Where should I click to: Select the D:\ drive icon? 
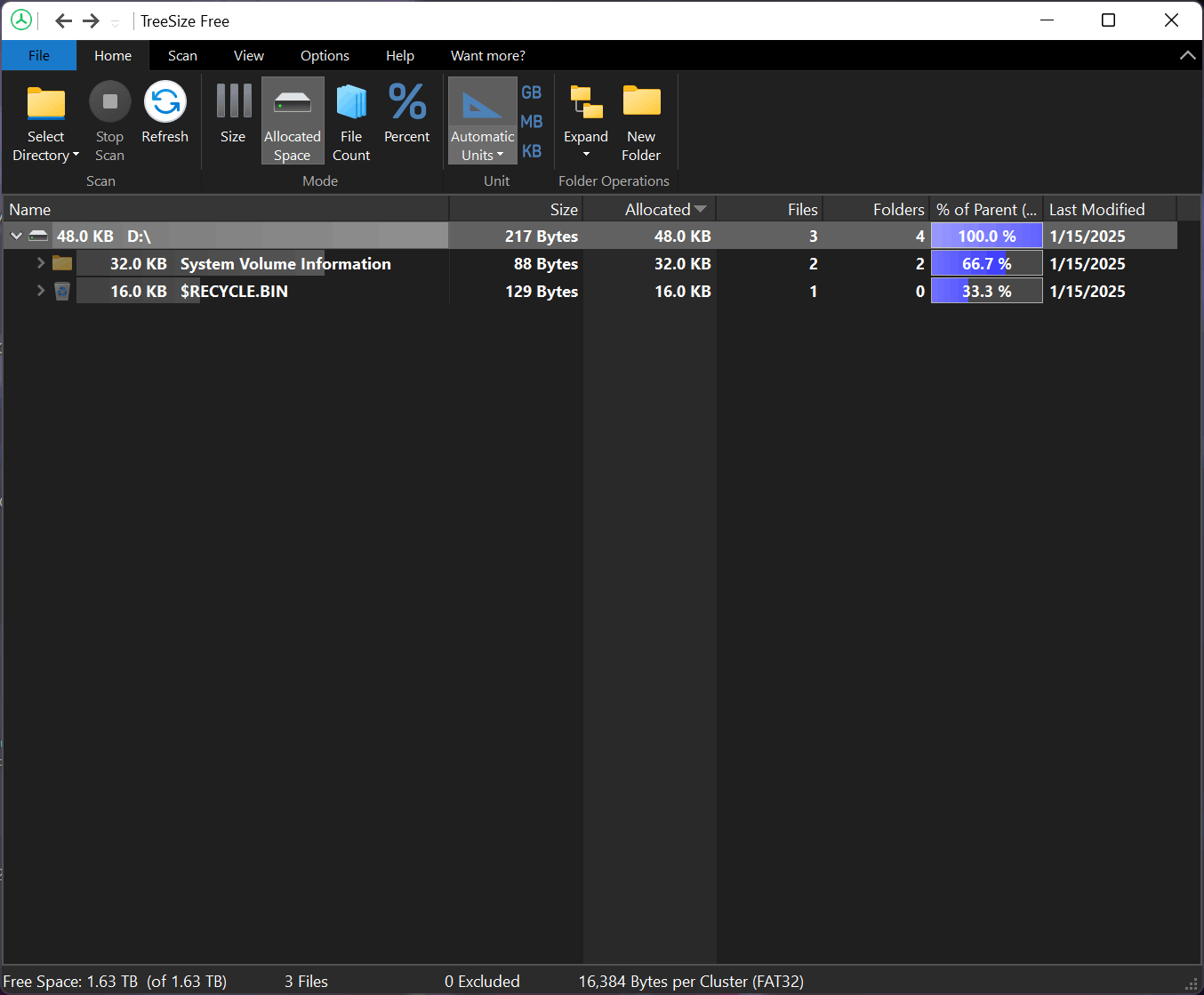[38, 237]
